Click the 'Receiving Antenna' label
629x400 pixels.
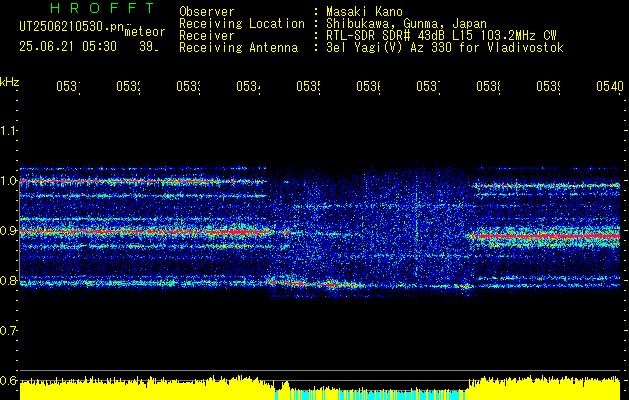pos(238,48)
